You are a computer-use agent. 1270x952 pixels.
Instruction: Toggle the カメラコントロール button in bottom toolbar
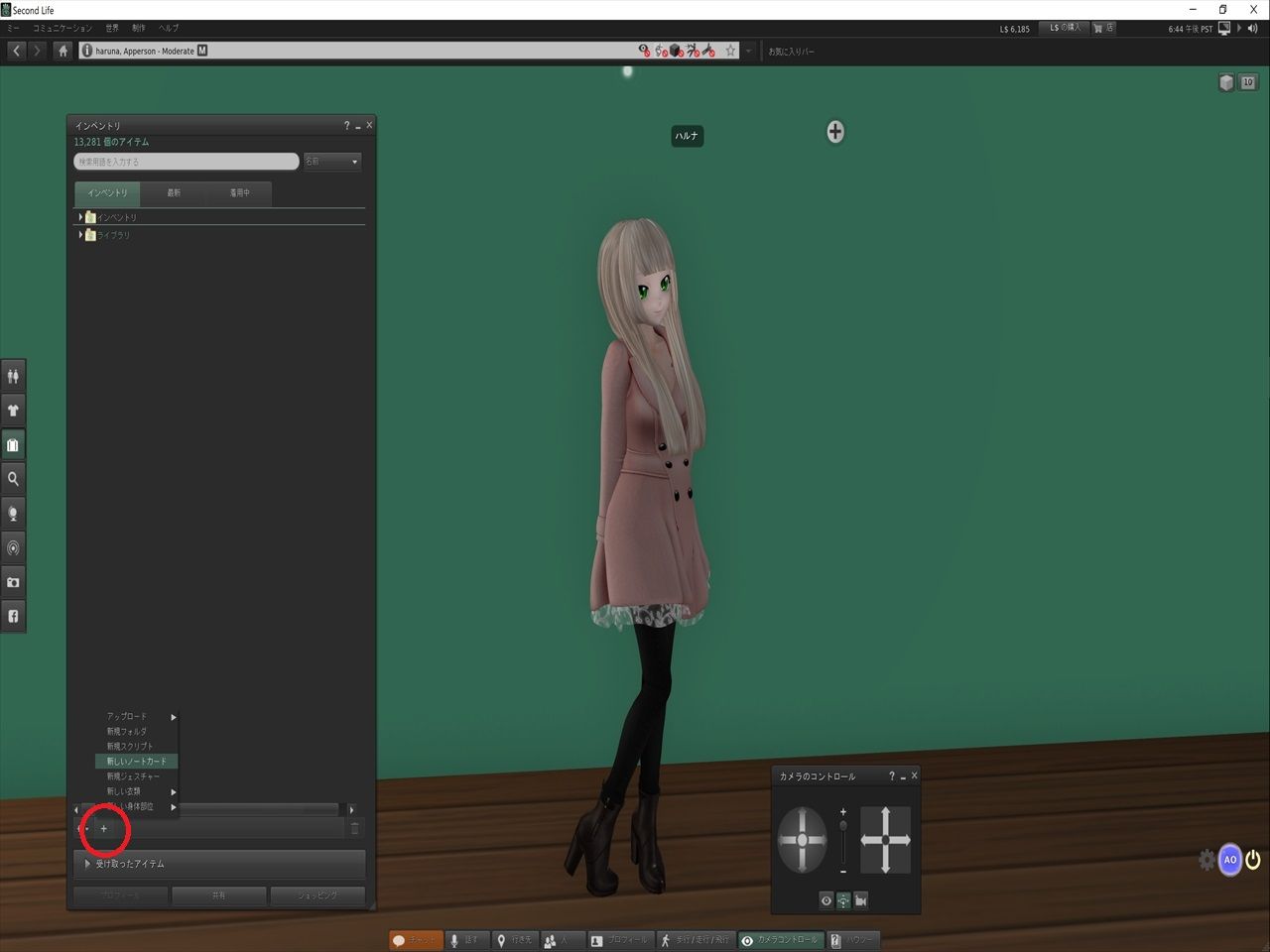click(782, 940)
